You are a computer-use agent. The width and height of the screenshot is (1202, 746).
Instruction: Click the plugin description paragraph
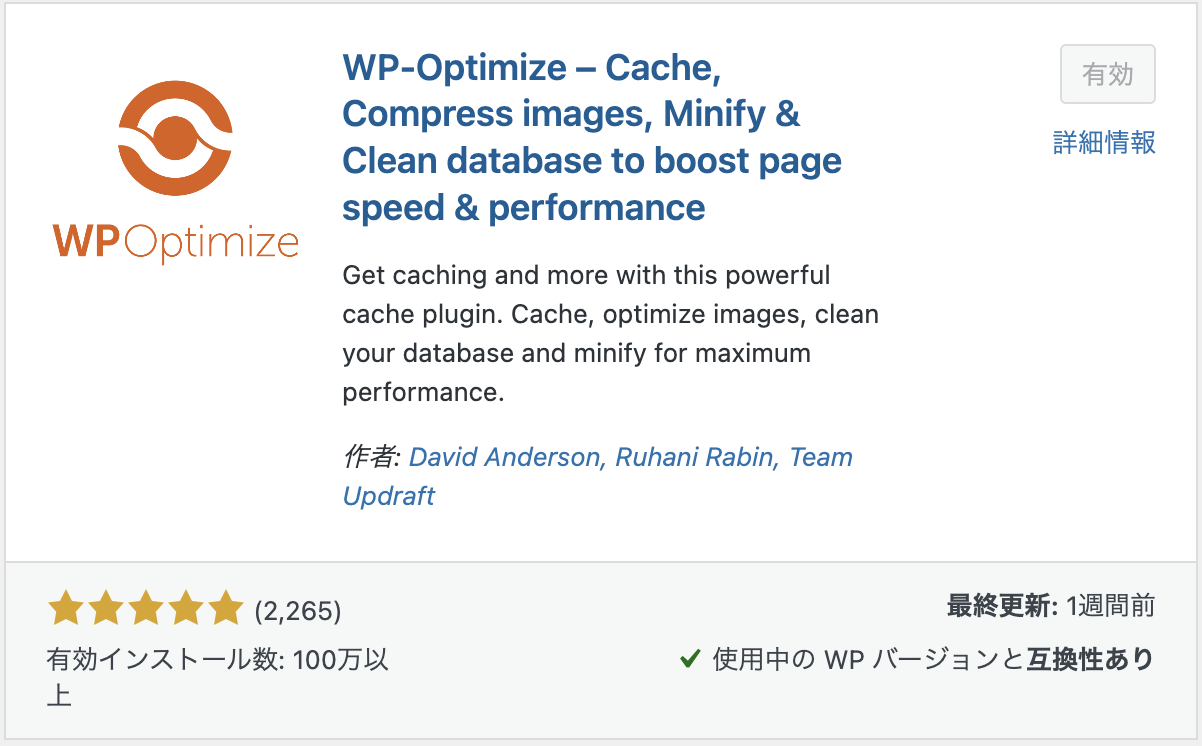tap(610, 333)
